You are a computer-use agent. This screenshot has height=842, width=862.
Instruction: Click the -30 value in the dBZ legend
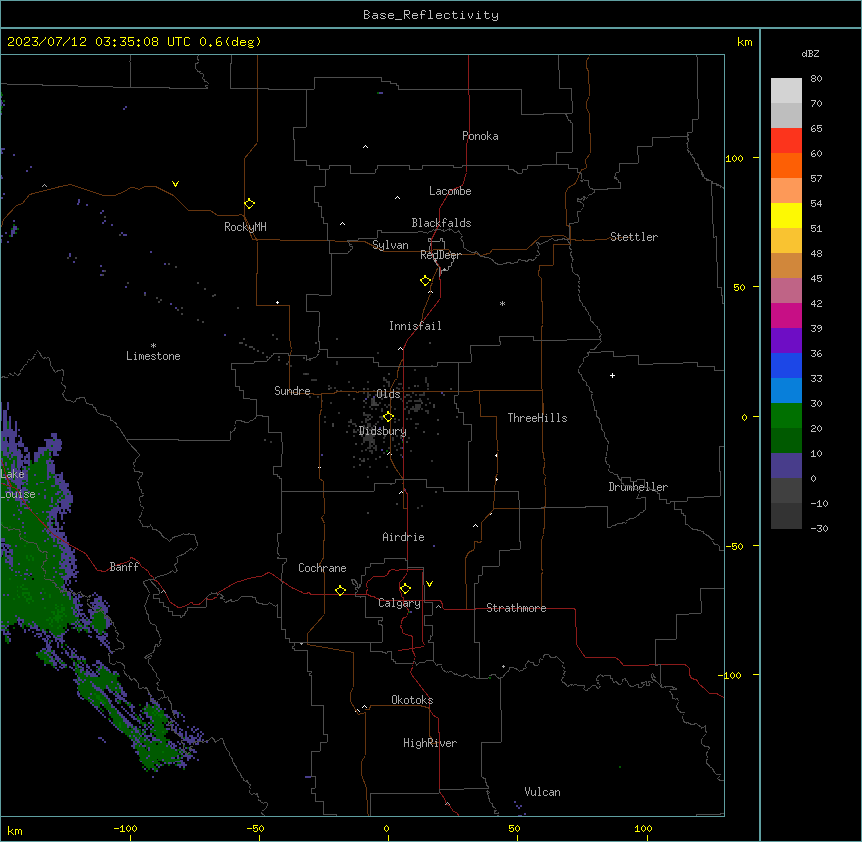pyautogui.click(x=819, y=529)
